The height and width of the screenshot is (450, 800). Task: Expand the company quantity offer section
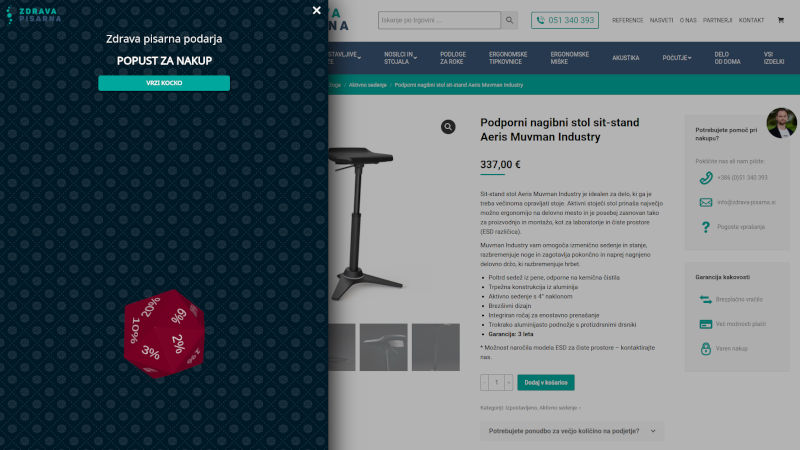coord(571,431)
